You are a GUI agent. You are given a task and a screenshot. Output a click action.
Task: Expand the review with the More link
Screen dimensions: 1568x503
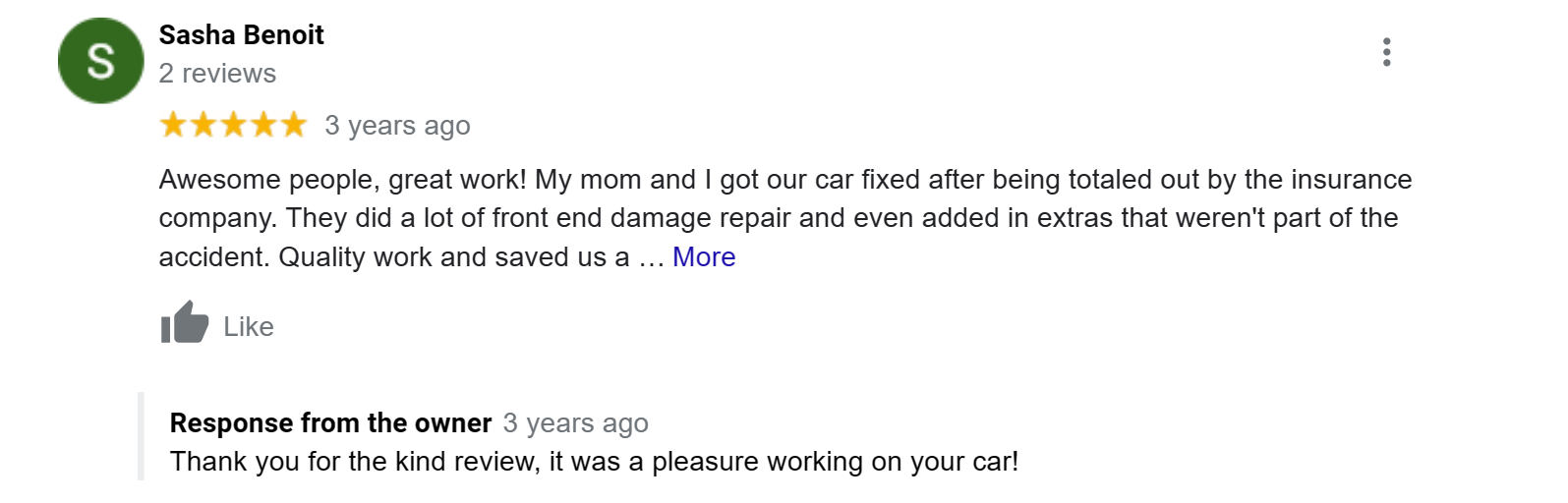pyautogui.click(x=704, y=257)
